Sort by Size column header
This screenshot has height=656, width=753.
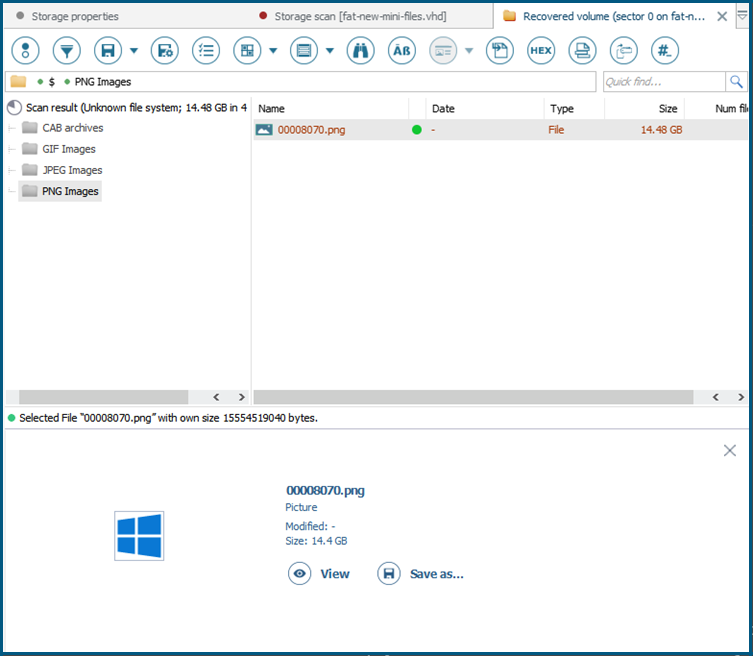tap(668, 109)
